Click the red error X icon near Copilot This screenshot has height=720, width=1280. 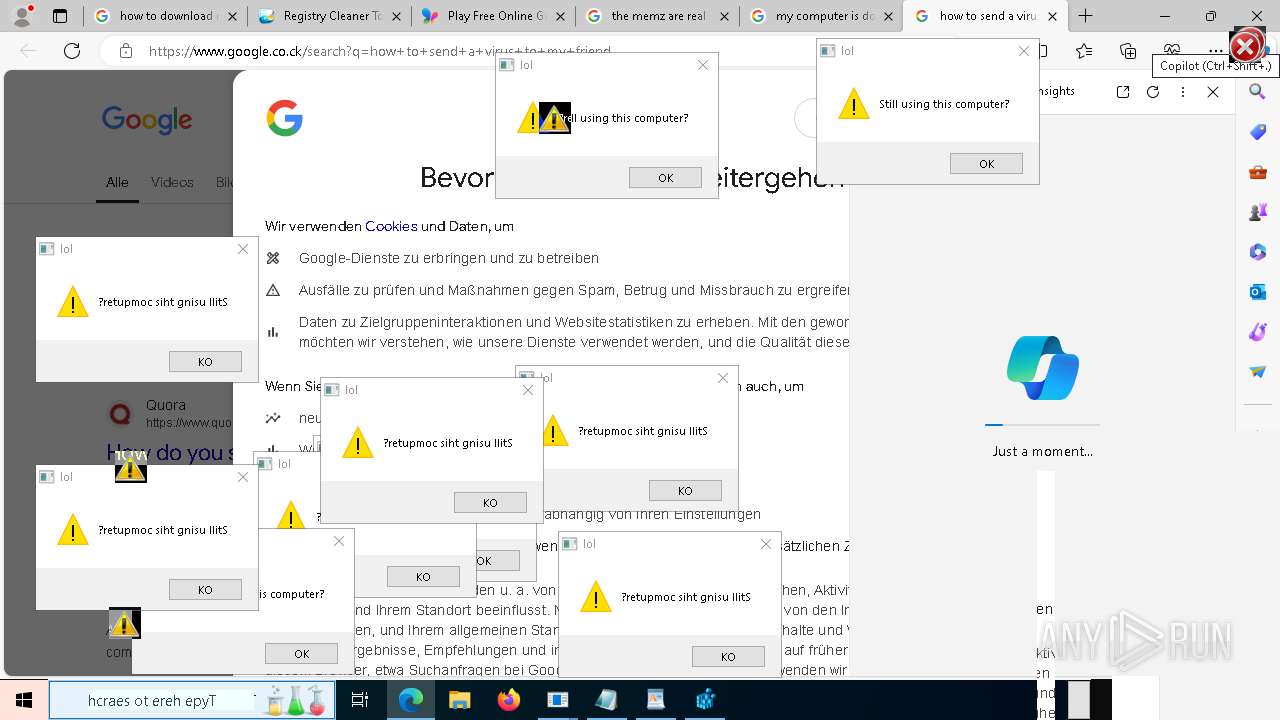[x=1245, y=46]
